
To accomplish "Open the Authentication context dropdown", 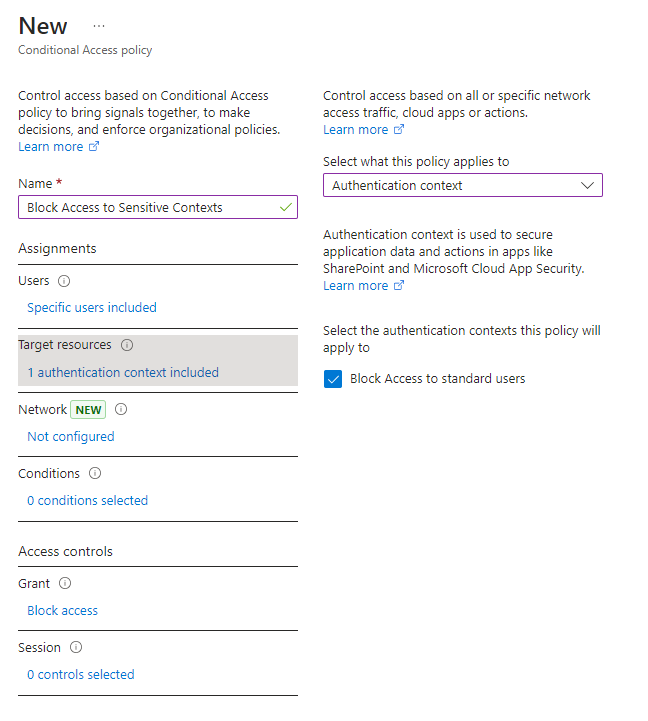I will 463,185.
